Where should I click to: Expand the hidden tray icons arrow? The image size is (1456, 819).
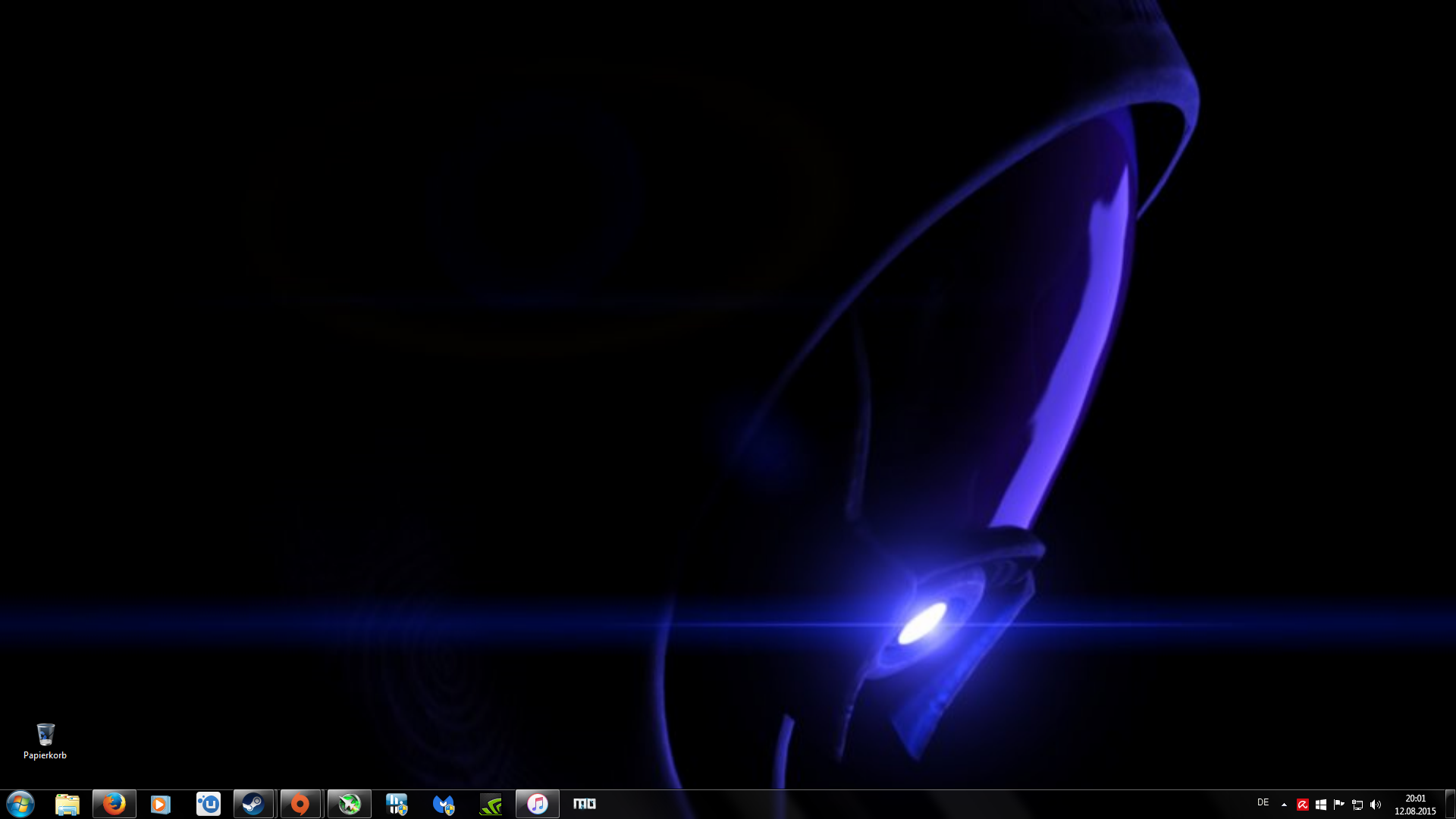coord(1284,805)
